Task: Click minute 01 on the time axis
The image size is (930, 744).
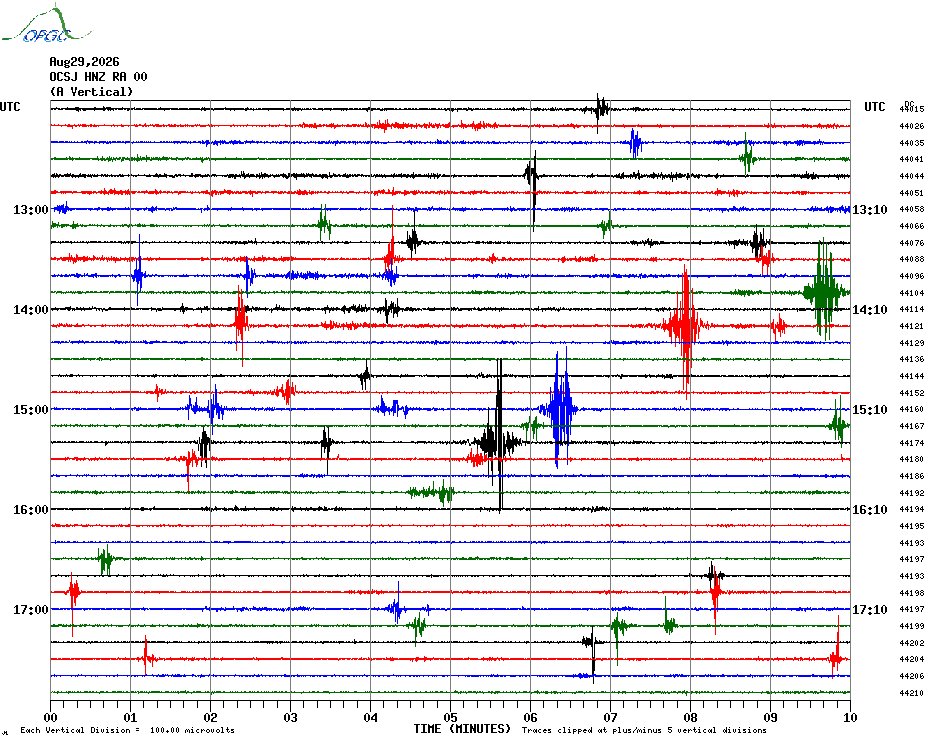Action: point(130,718)
